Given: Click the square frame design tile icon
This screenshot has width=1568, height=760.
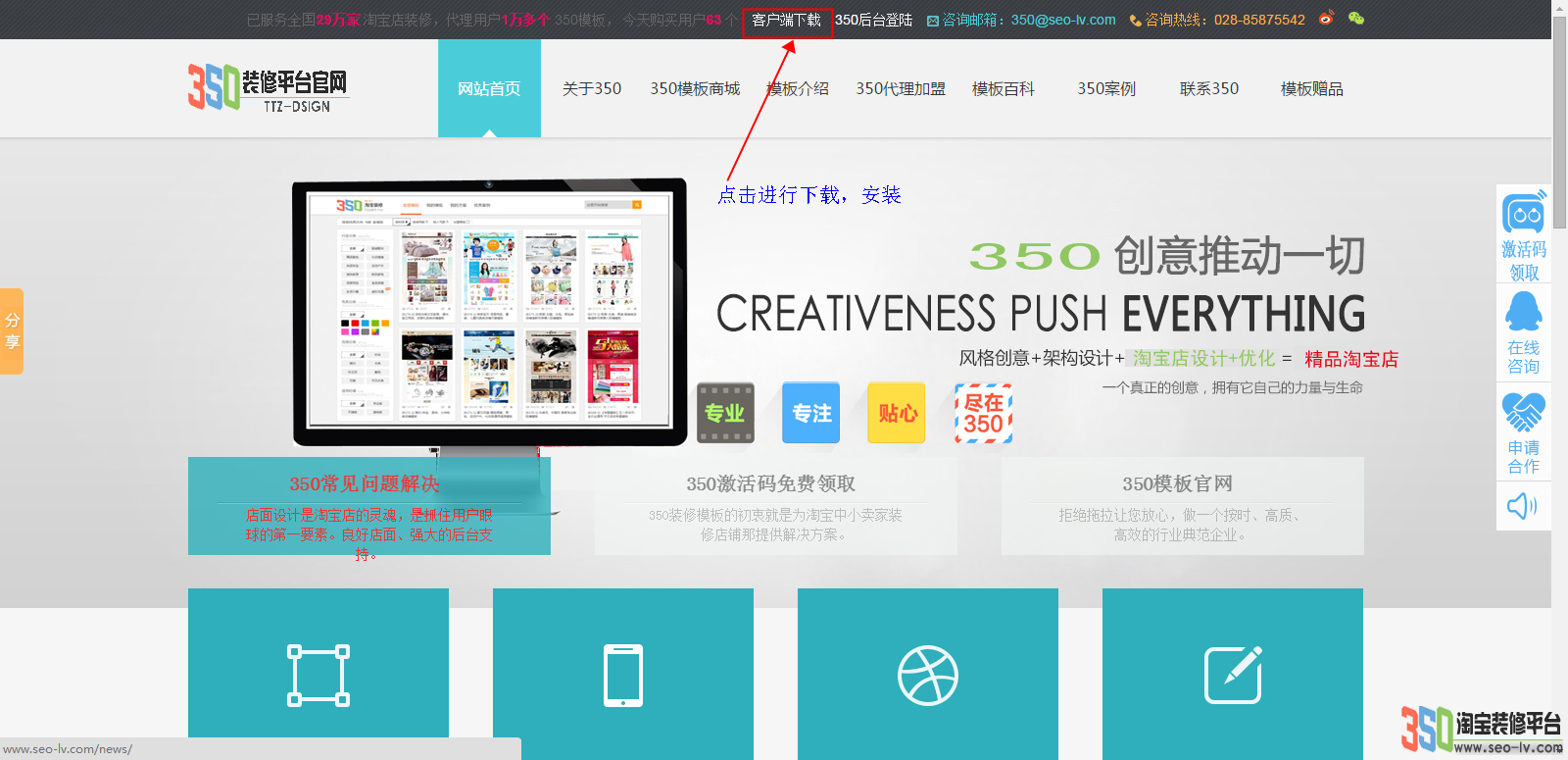Looking at the screenshot, I should pos(318,675).
